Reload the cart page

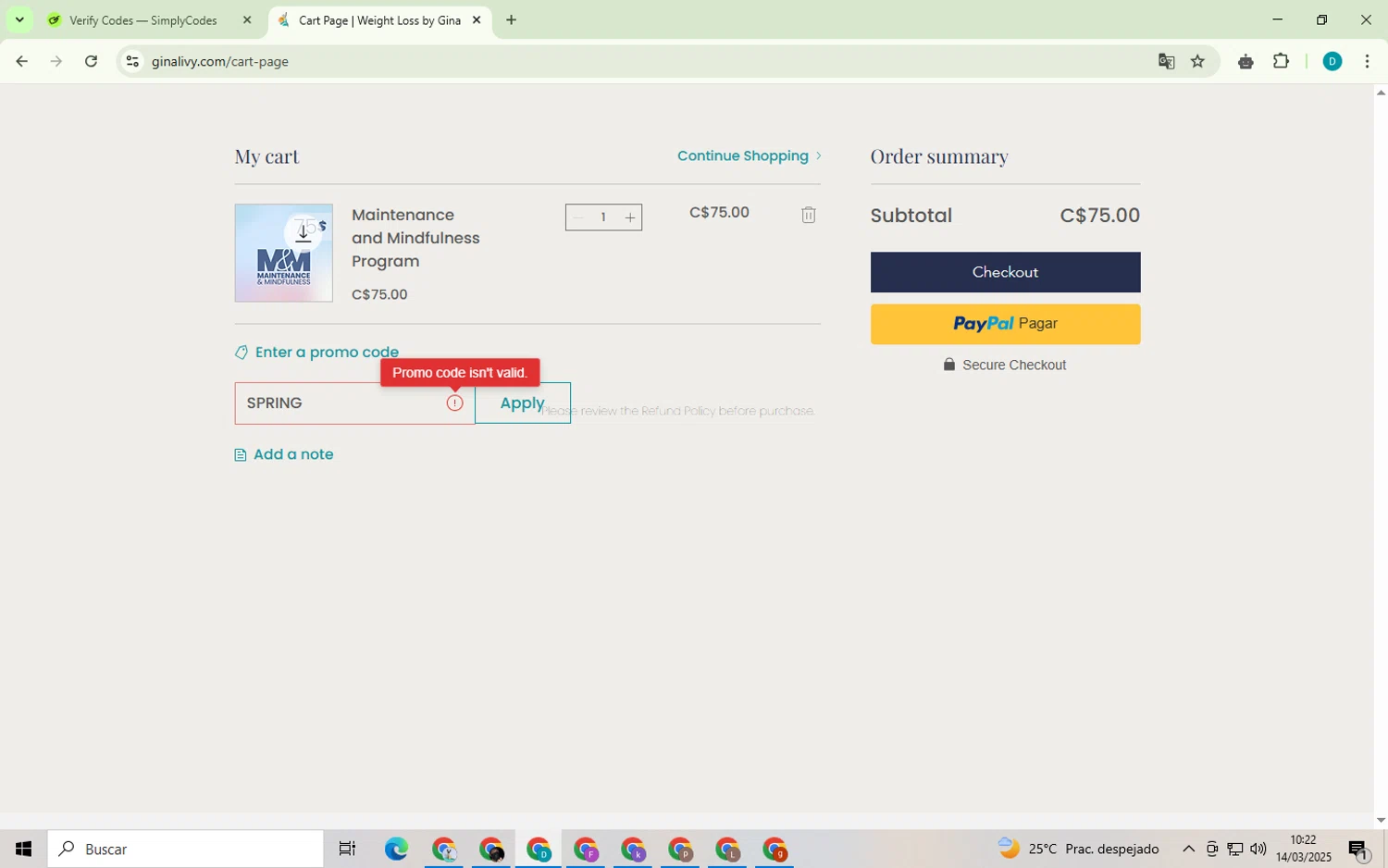tap(91, 61)
